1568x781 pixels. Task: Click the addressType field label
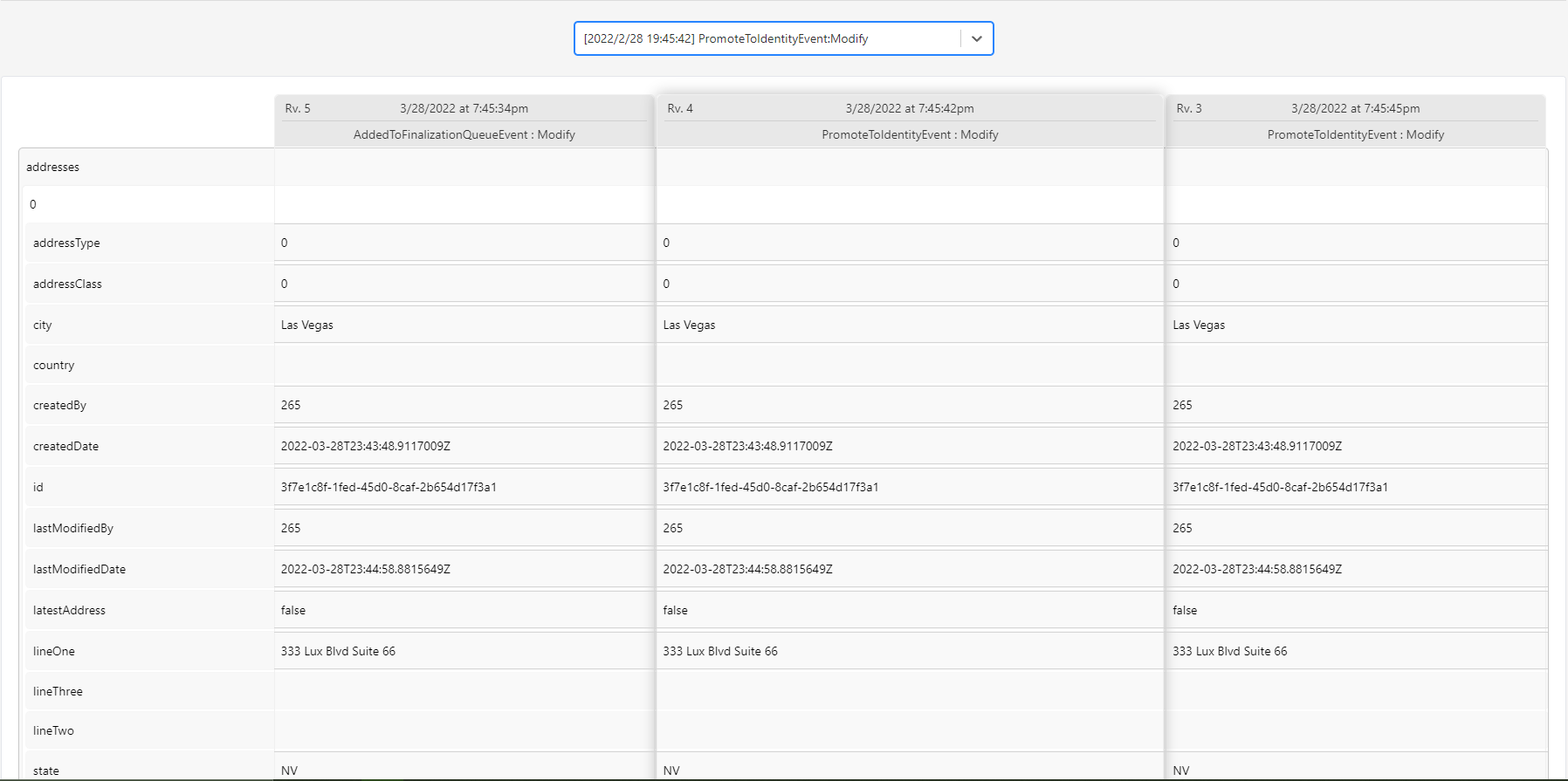click(x=66, y=243)
